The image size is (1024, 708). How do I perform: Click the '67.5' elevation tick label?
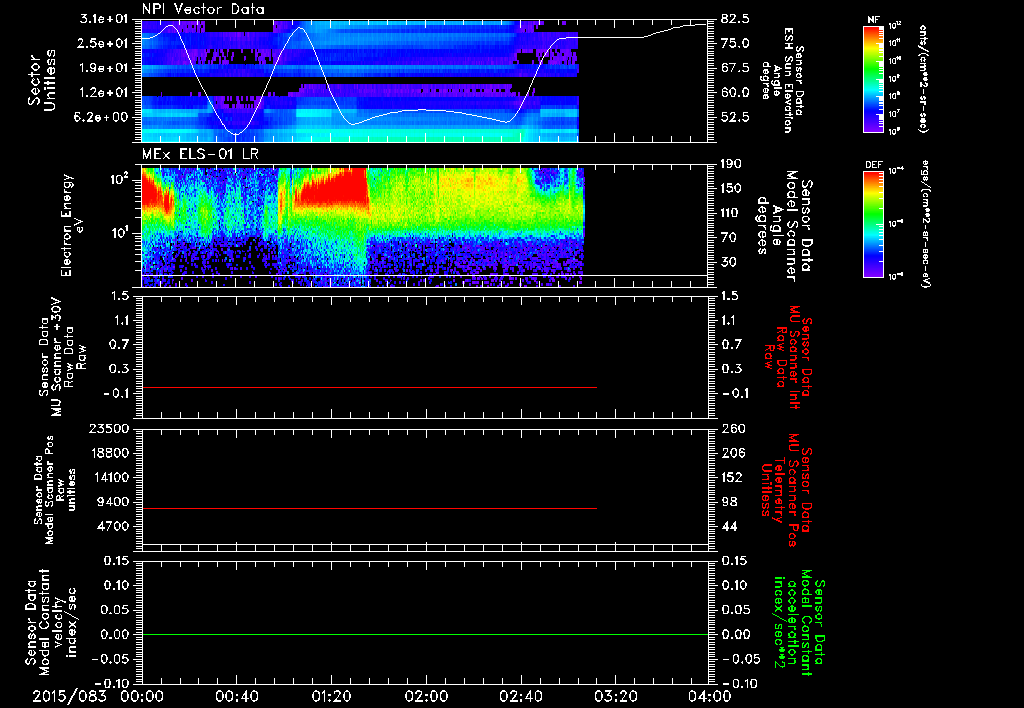(x=735, y=68)
